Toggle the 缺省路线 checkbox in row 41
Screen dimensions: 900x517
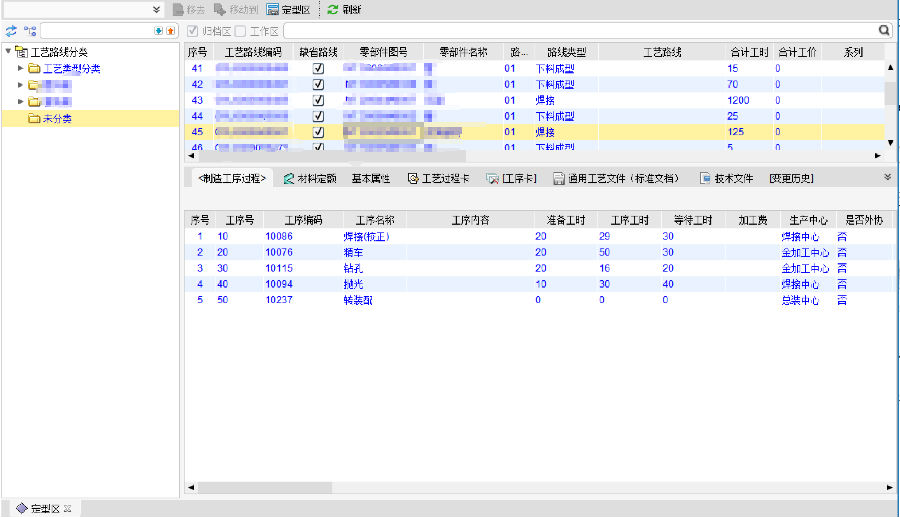(x=318, y=69)
